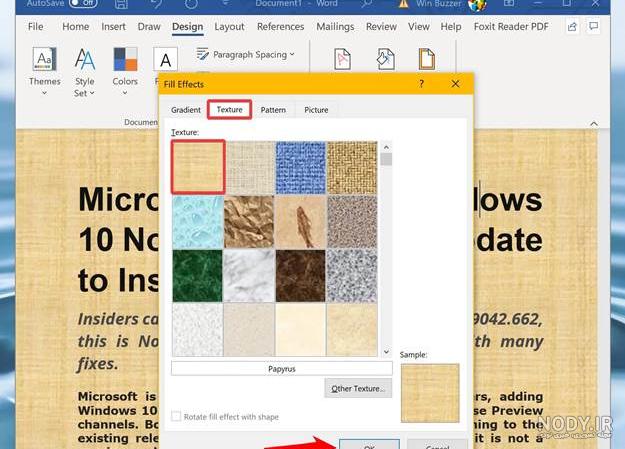625x449 pixels.
Task: Click the Watermark page icon
Action: click(342, 59)
